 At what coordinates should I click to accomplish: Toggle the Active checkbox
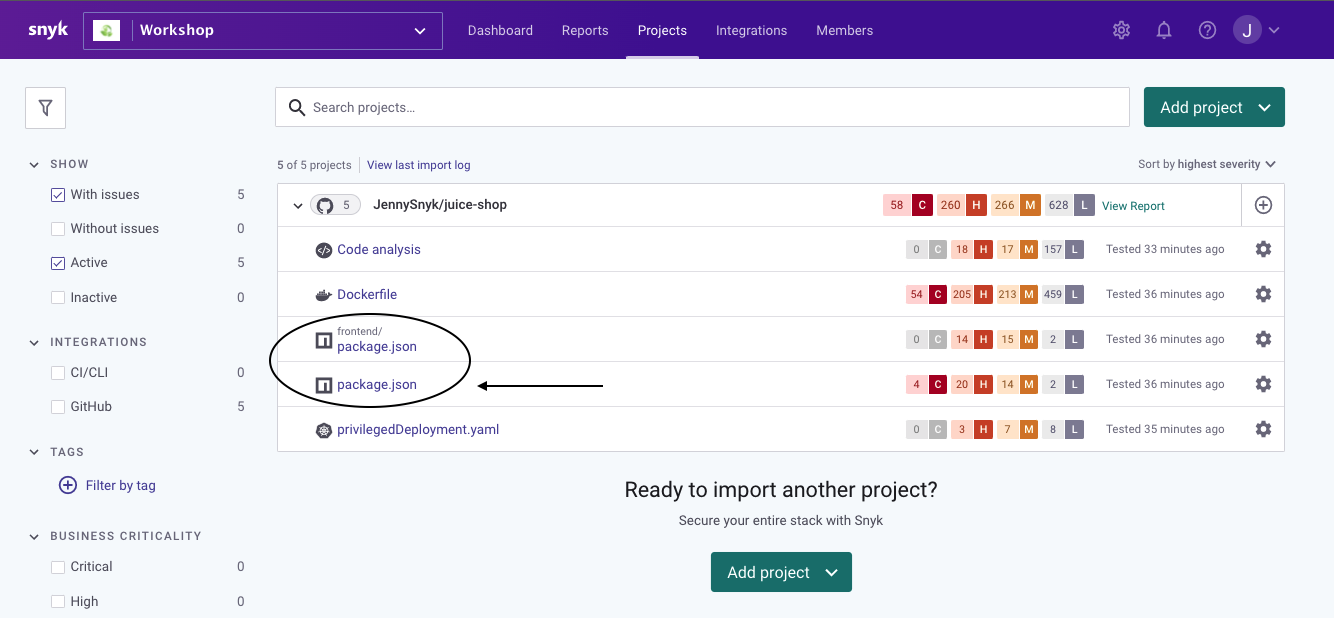coord(58,263)
